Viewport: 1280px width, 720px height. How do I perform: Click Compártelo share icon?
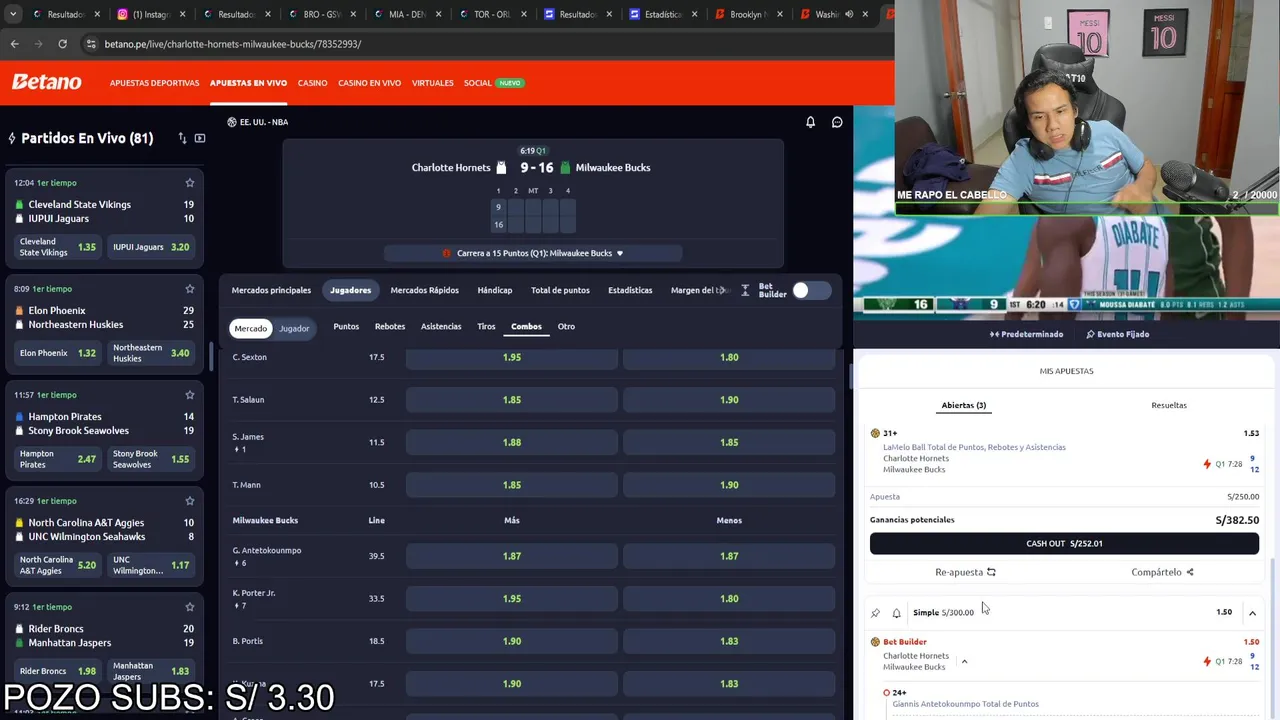(x=1190, y=572)
